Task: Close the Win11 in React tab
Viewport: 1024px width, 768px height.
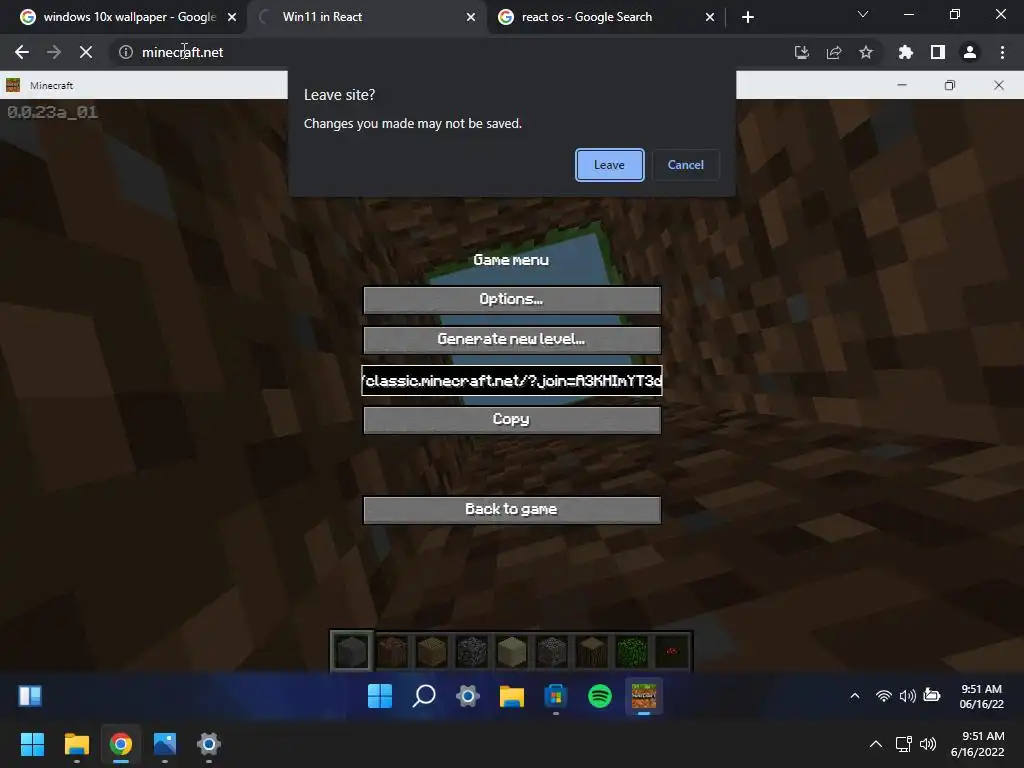Action: coord(471,17)
